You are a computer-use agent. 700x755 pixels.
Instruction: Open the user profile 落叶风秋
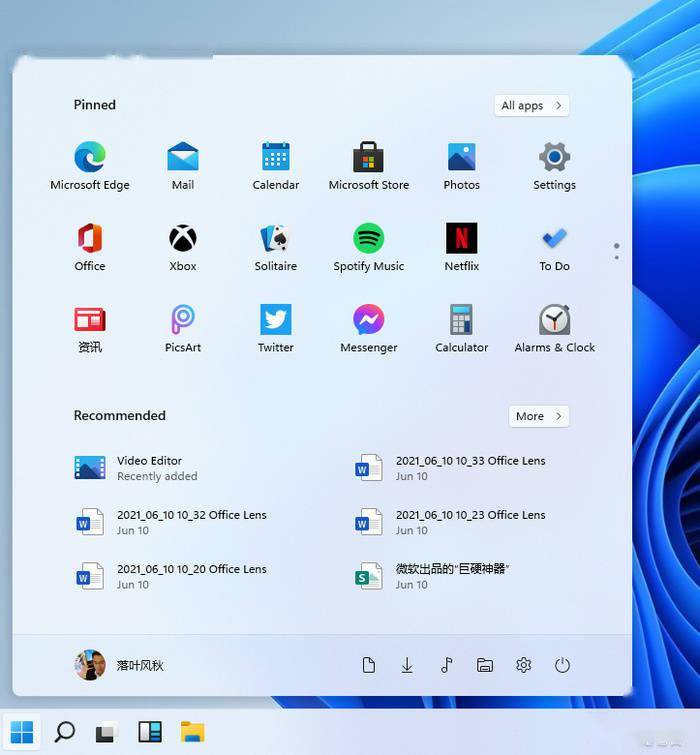[119, 665]
